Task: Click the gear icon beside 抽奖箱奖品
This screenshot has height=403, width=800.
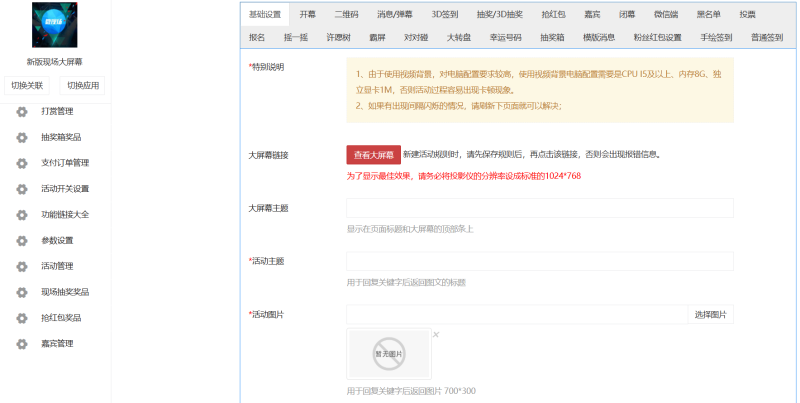Action: [x=21, y=137]
